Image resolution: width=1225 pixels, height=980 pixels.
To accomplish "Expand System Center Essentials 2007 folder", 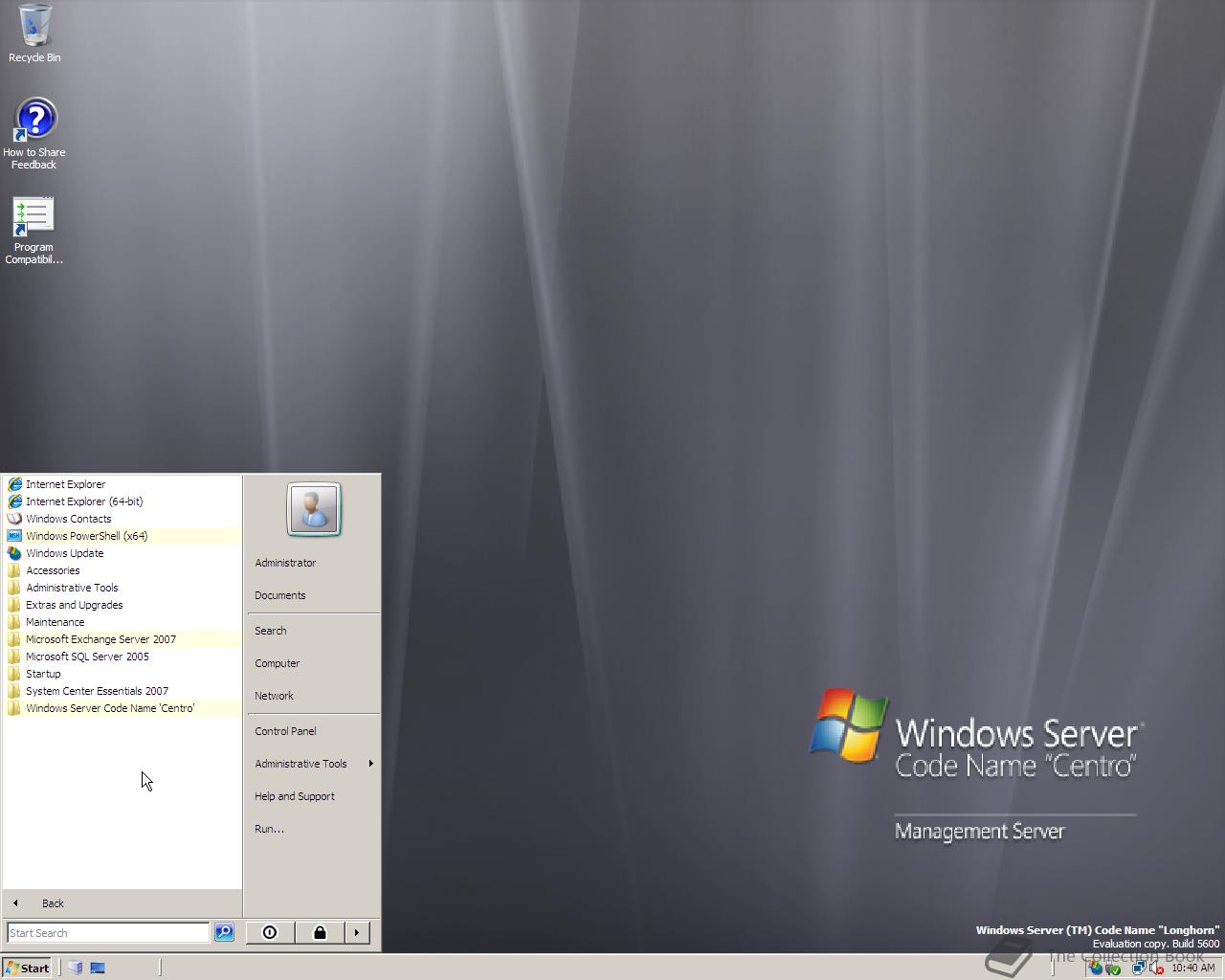I will pos(122,691).
